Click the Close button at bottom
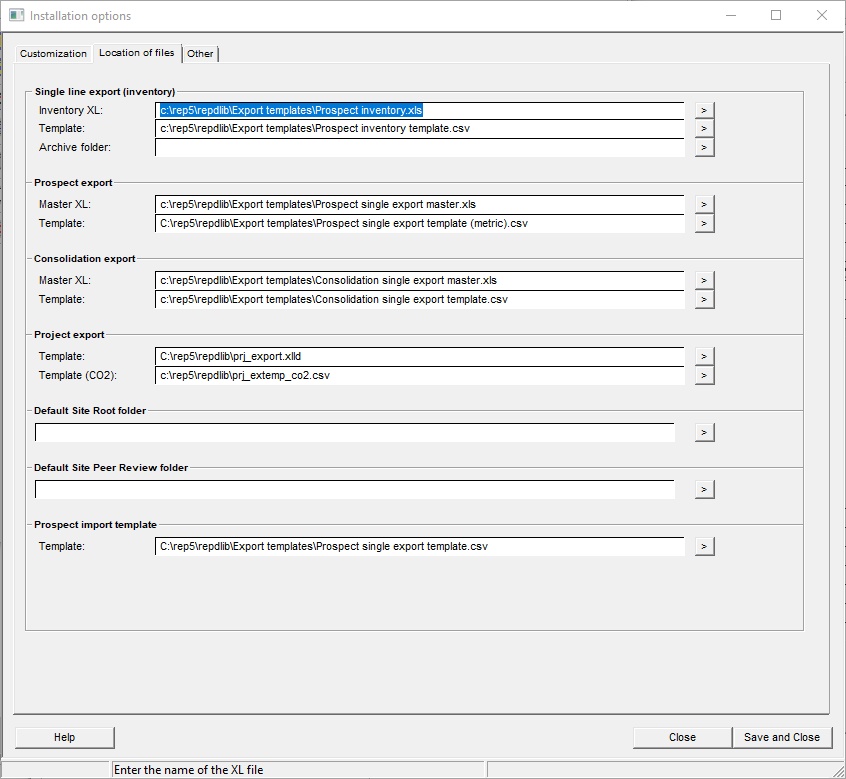This screenshot has width=846, height=779. click(682, 737)
